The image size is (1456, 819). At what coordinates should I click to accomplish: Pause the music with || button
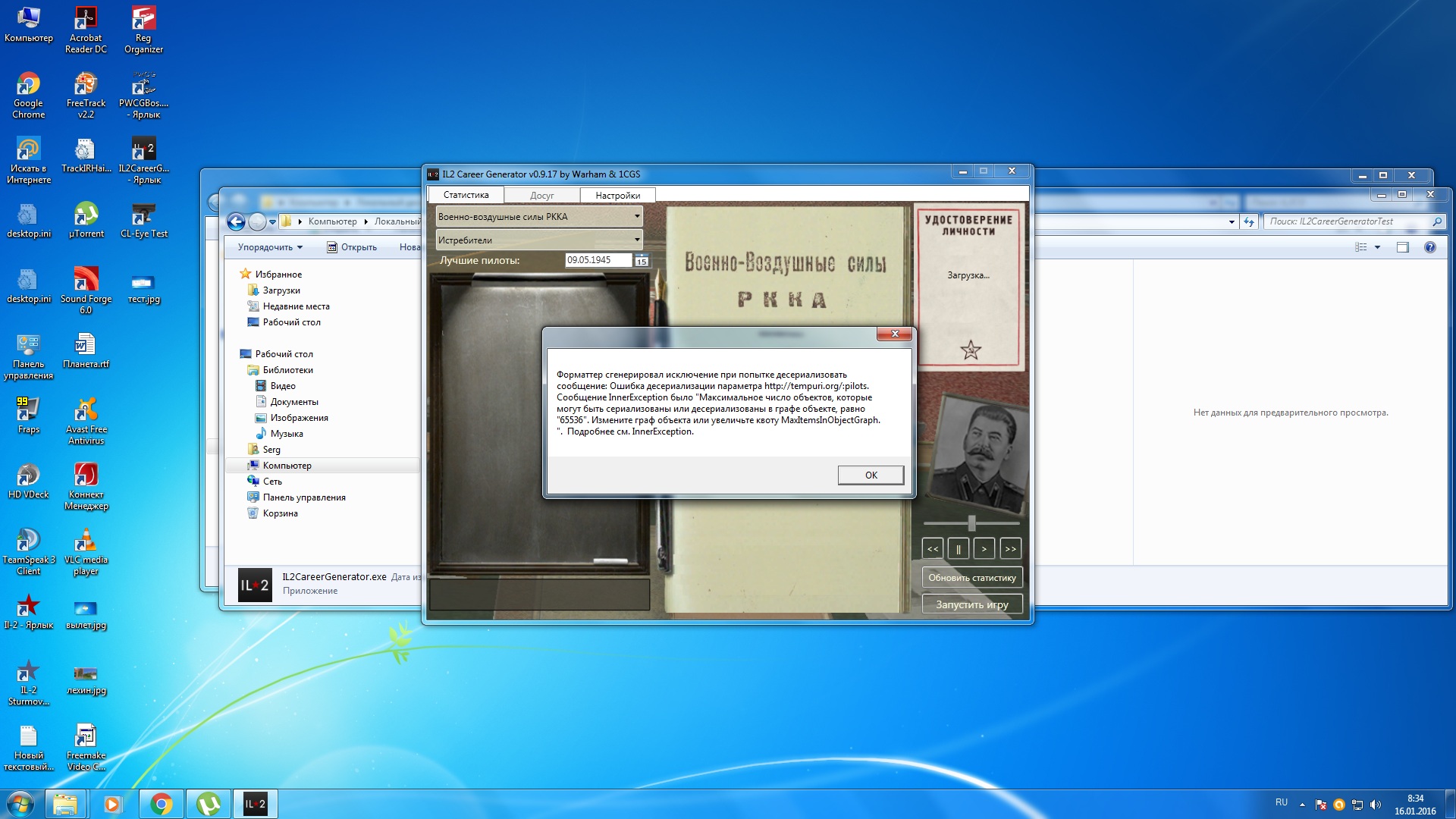(958, 549)
